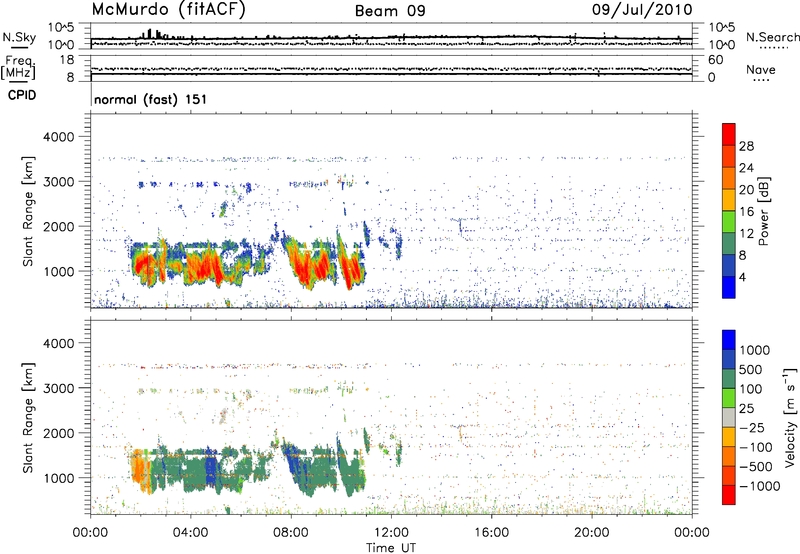Click the 'N.Sky' legend label
800x554 pixels.
19,37
